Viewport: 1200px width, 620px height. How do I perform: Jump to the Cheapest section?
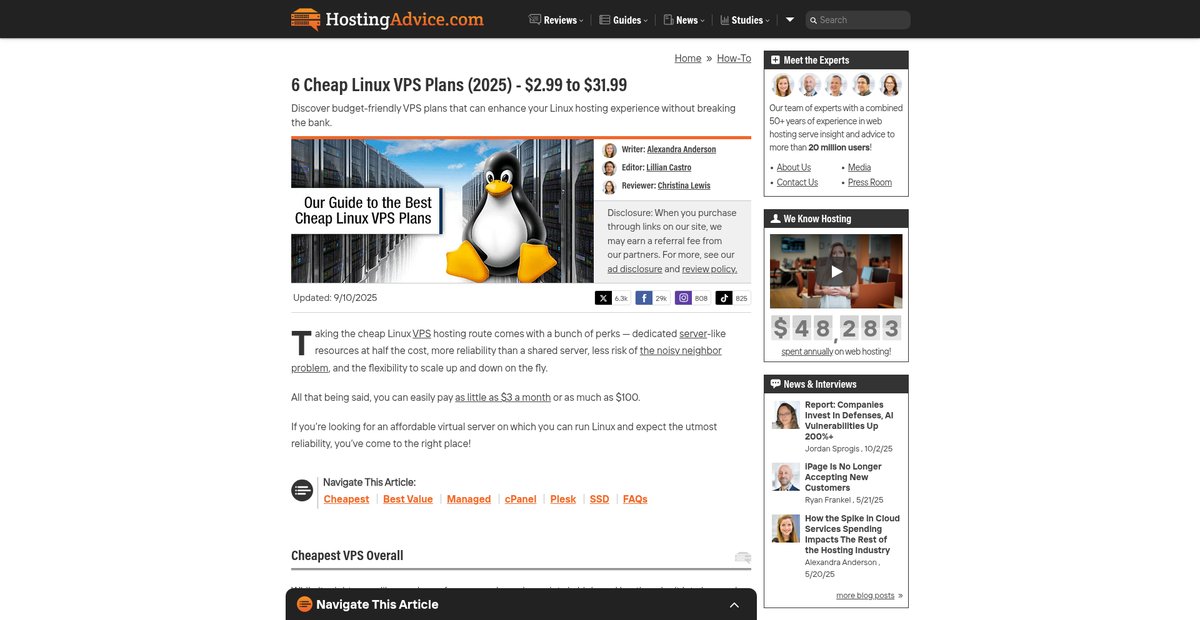tap(346, 499)
